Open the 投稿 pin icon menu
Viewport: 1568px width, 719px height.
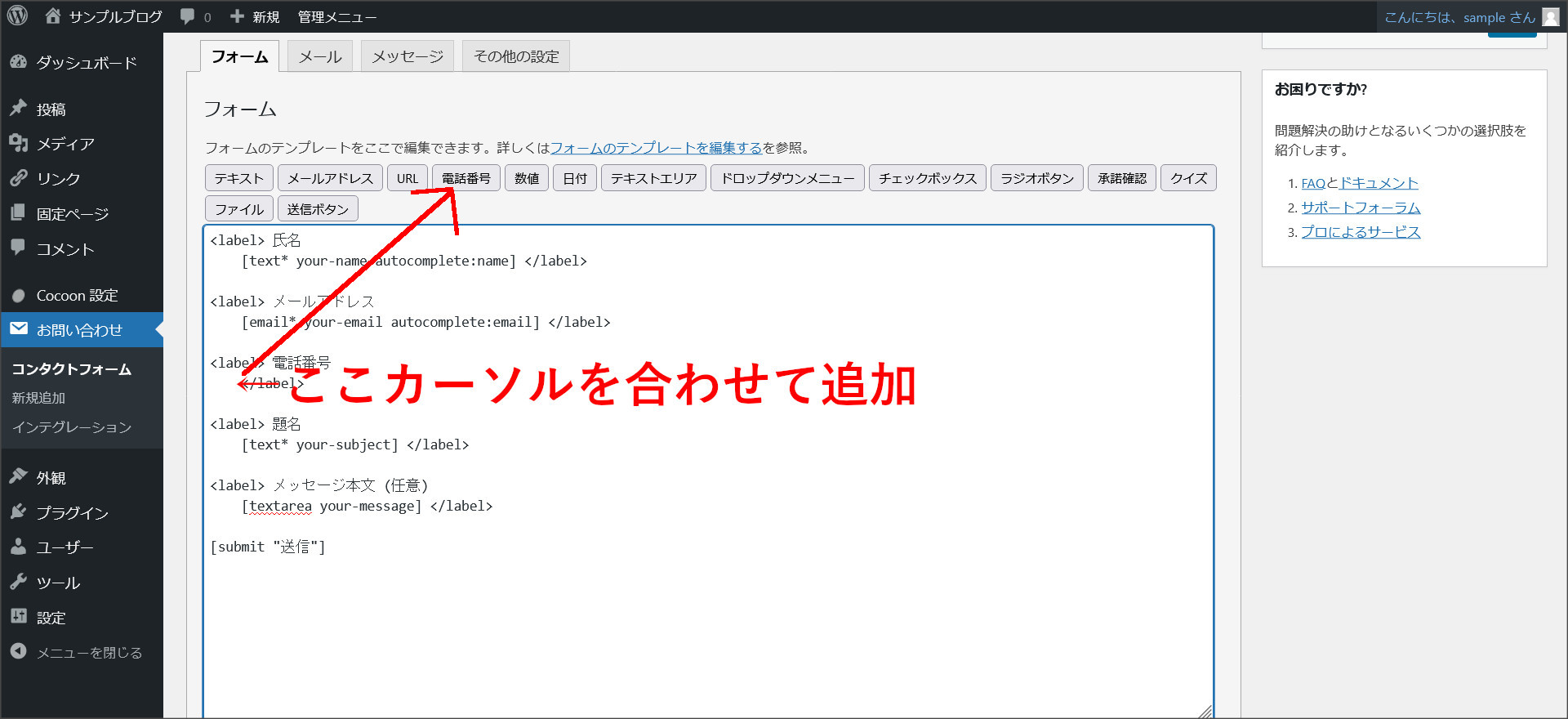pyautogui.click(x=19, y=109)
